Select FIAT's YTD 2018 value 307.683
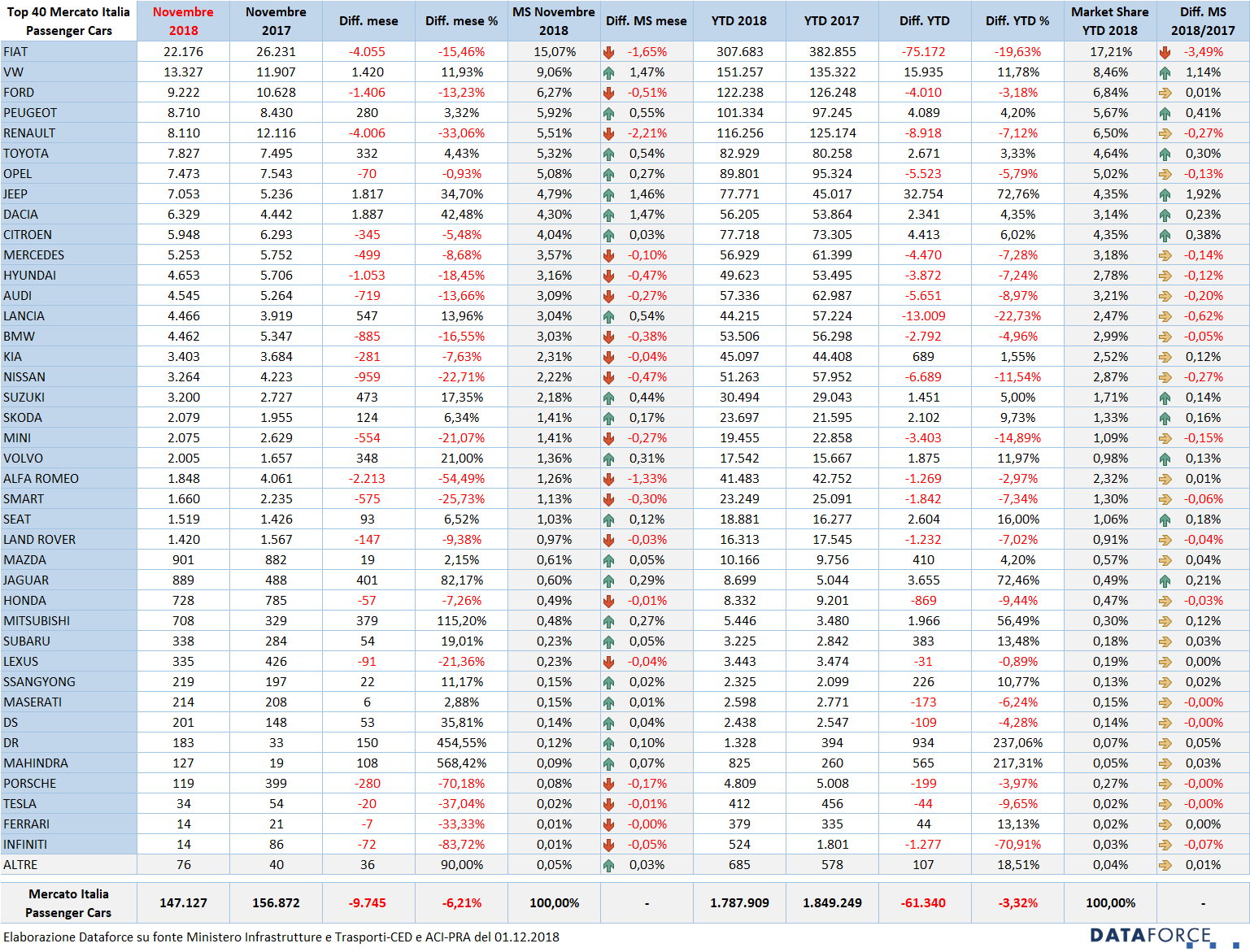The width and height of the screenshot is (1250, 952). point(740,52)
